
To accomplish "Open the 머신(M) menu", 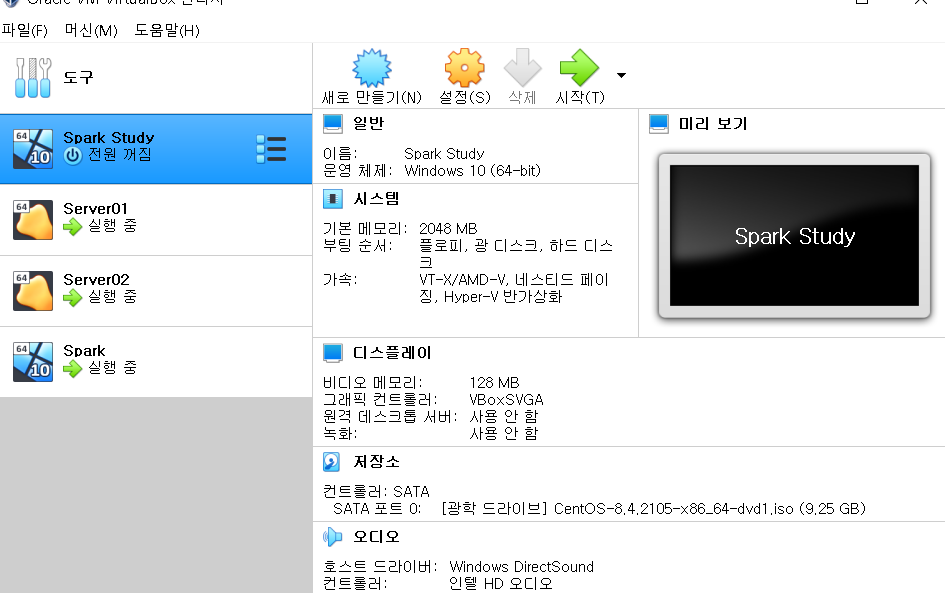I will 91,30.
